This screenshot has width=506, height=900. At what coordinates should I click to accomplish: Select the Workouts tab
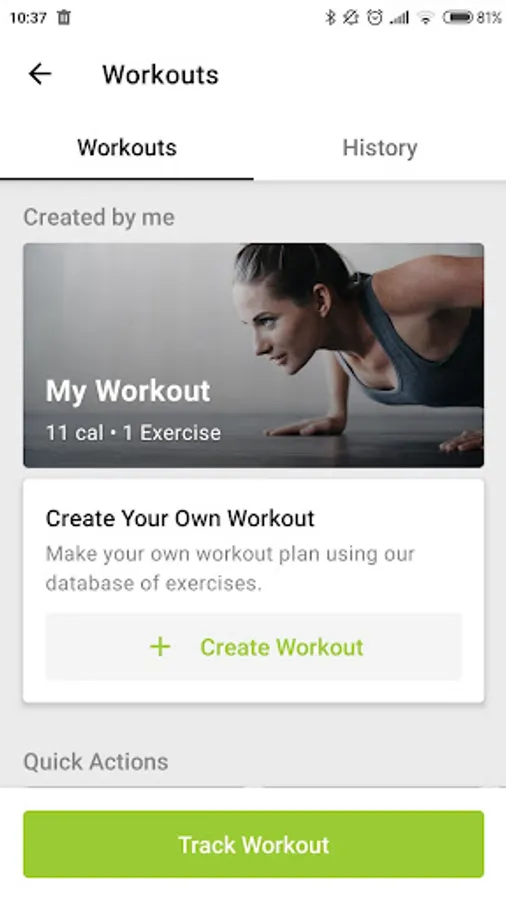127,148
